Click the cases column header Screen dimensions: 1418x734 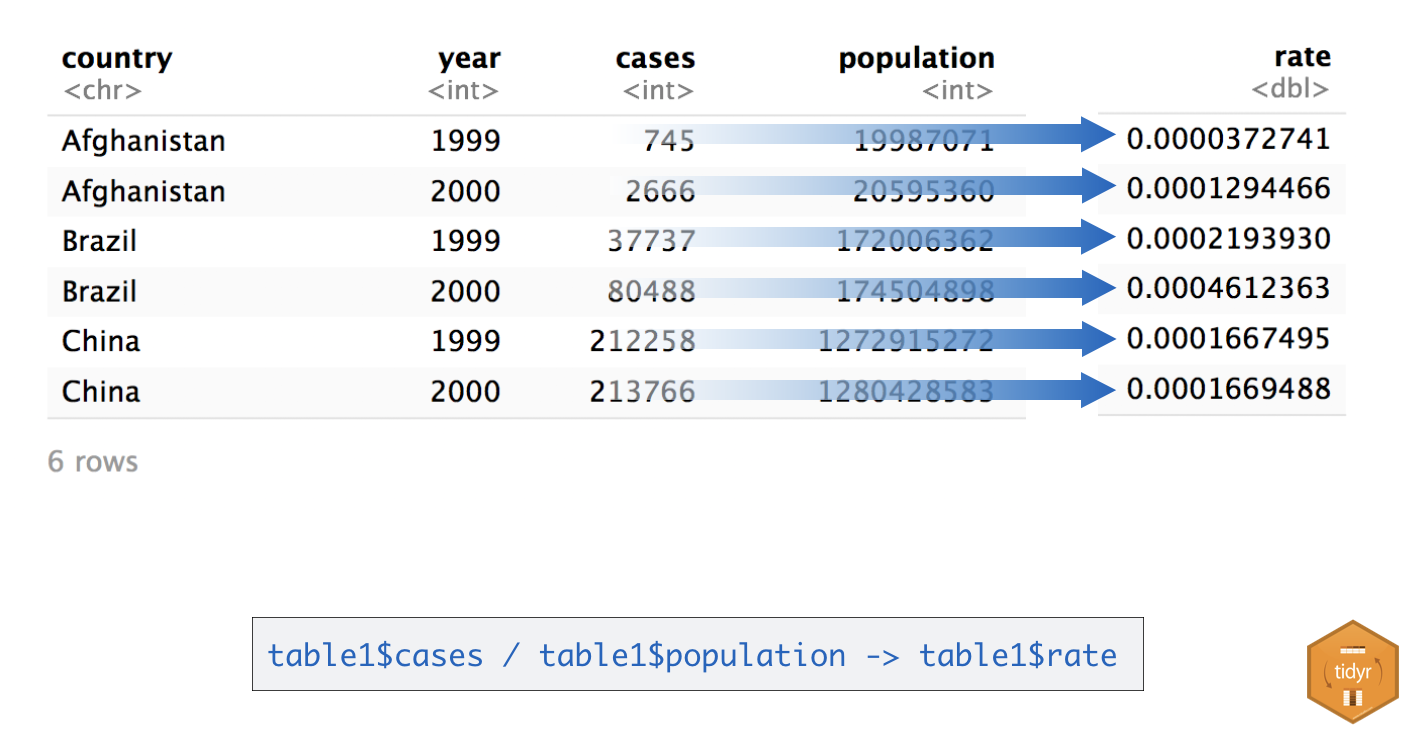pos(655,59)
